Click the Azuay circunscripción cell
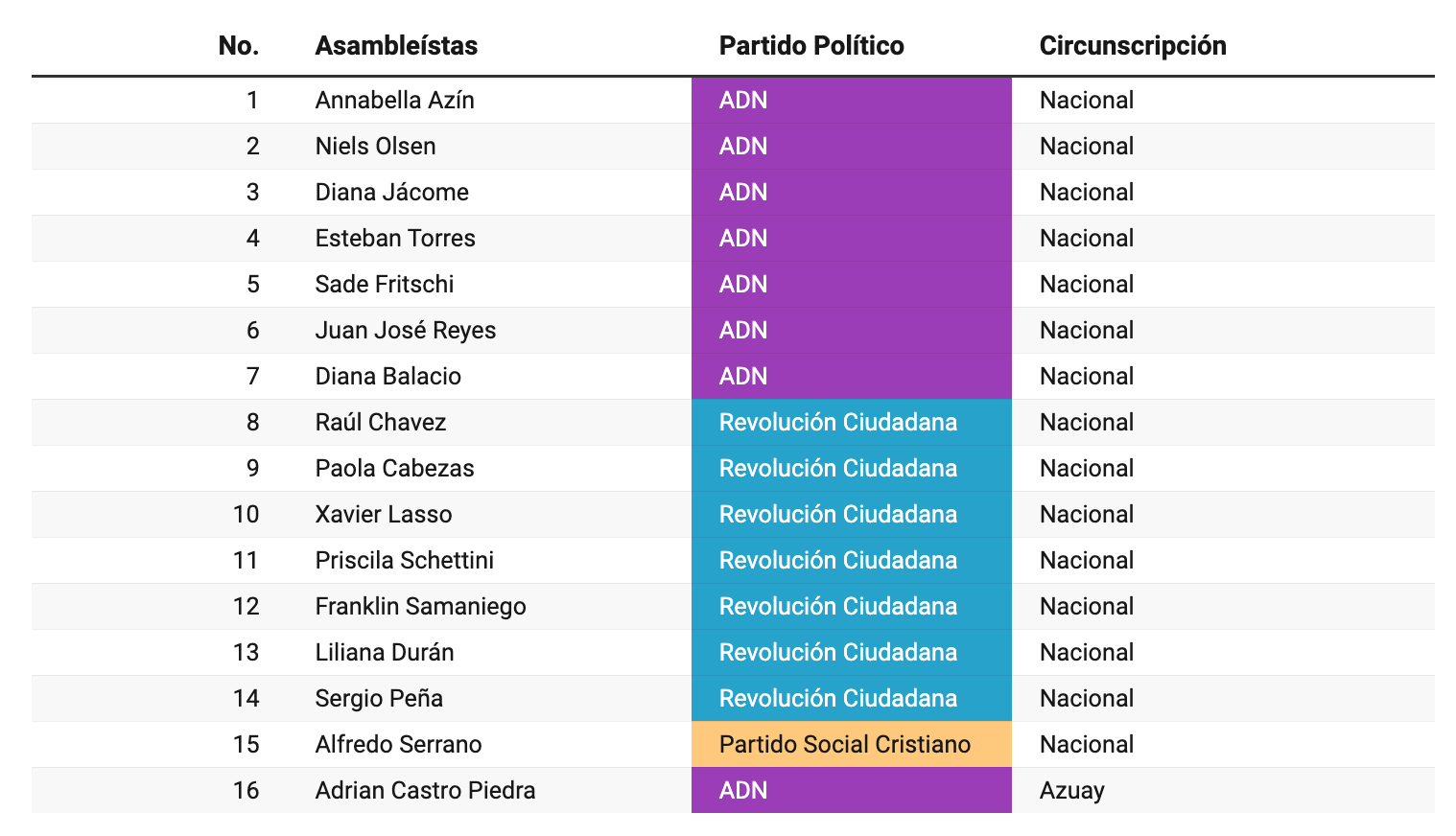This screenshot has height=836, width=1456. [1071, 791]
